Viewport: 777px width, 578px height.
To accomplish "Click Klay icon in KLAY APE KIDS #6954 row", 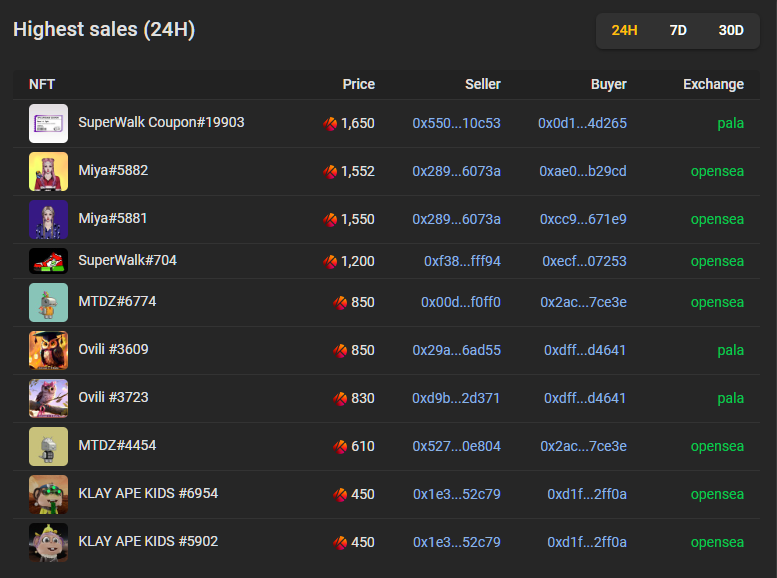I will point(340,495).
